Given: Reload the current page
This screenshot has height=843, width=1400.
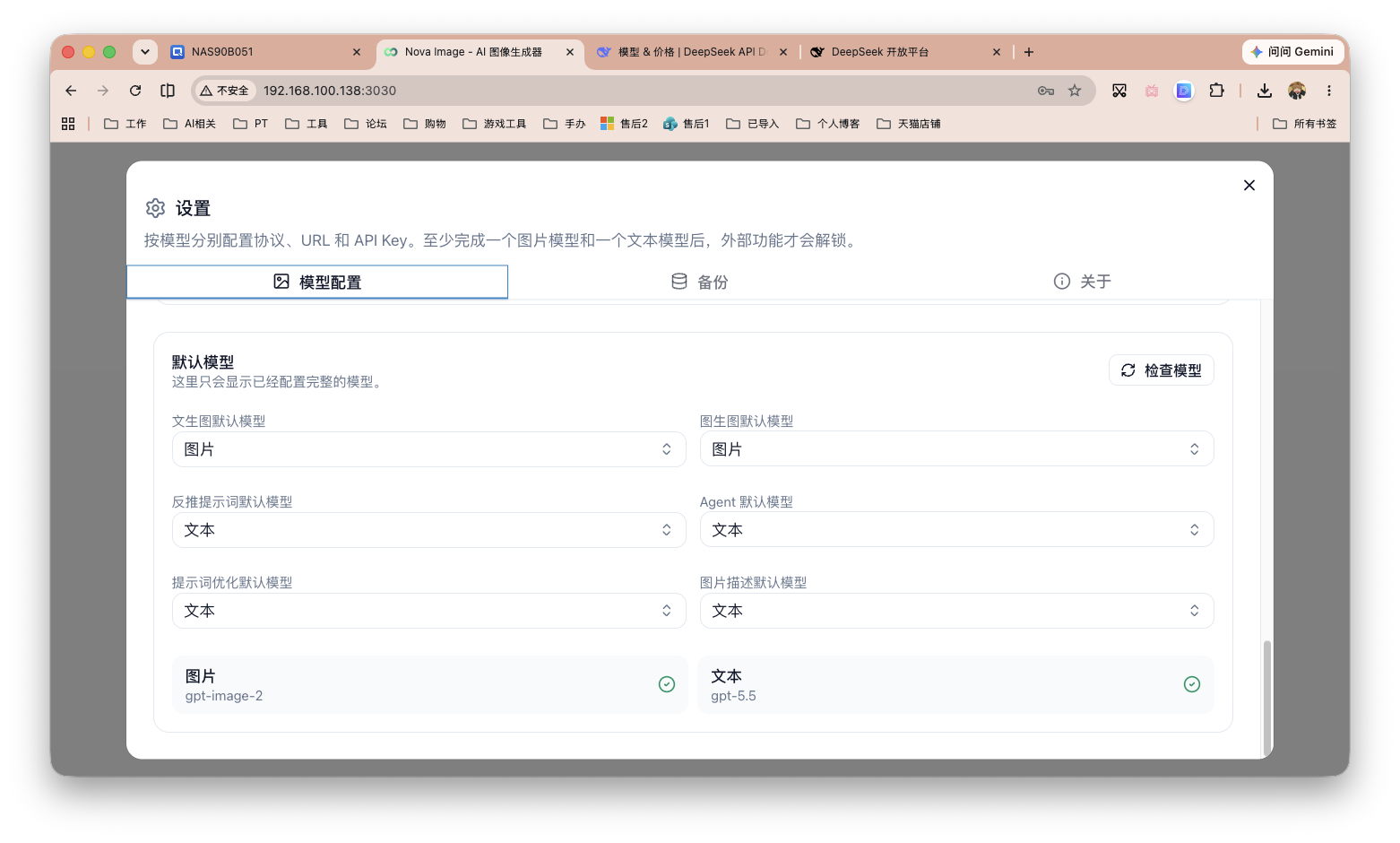Looking at the screenshot, I should click(135, 91).
